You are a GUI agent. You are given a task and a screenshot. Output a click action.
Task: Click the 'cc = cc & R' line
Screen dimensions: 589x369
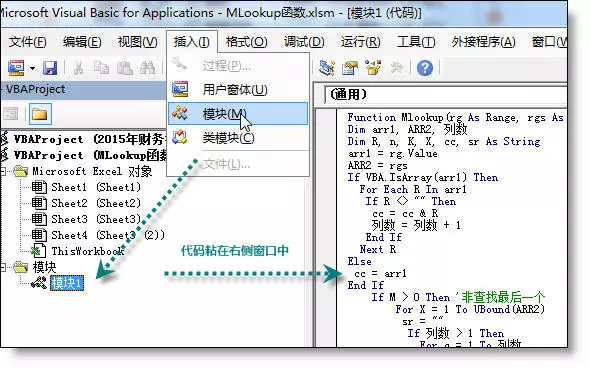(405, 213)
